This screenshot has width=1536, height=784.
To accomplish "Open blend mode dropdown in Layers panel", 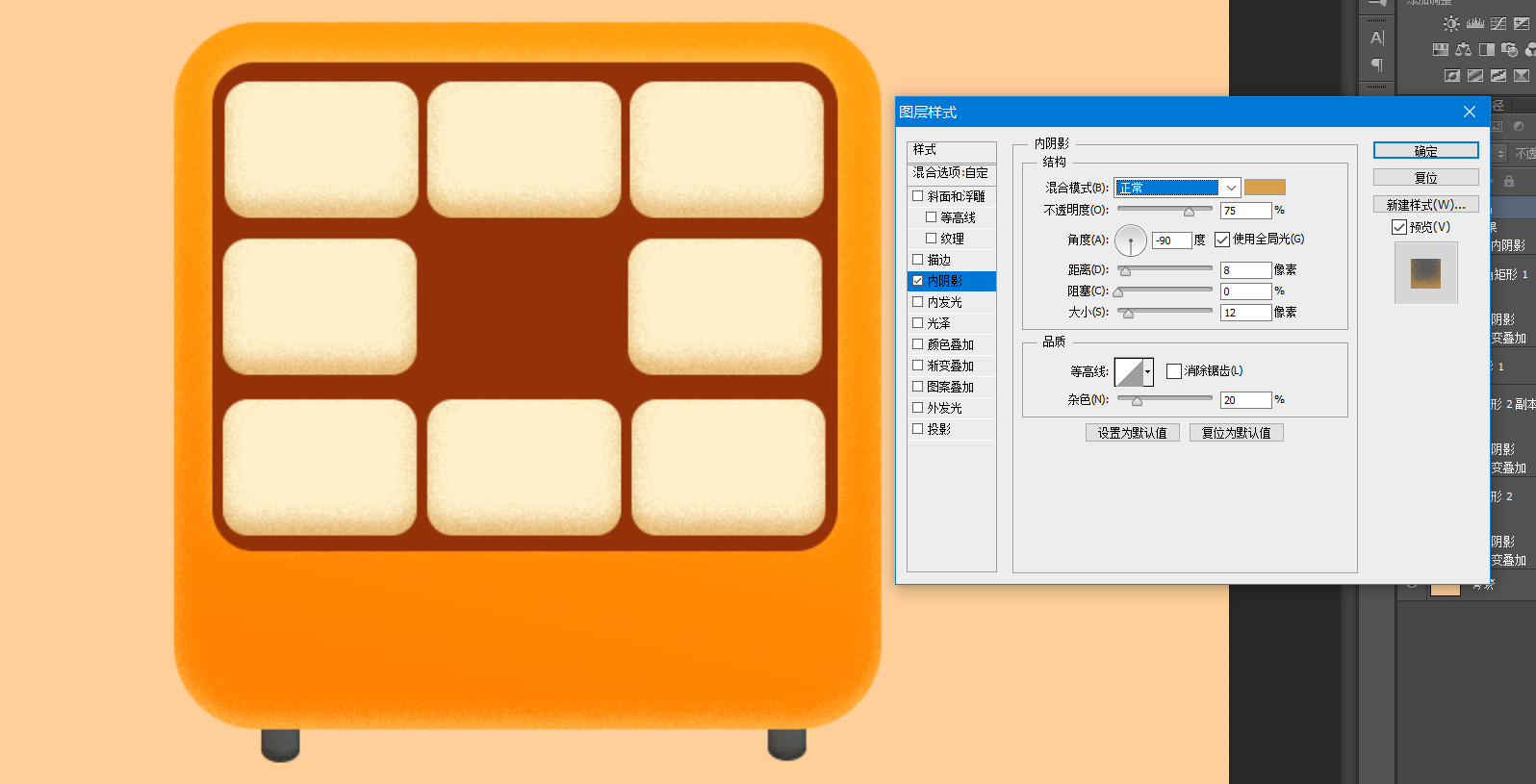I will coord(1501,154).
